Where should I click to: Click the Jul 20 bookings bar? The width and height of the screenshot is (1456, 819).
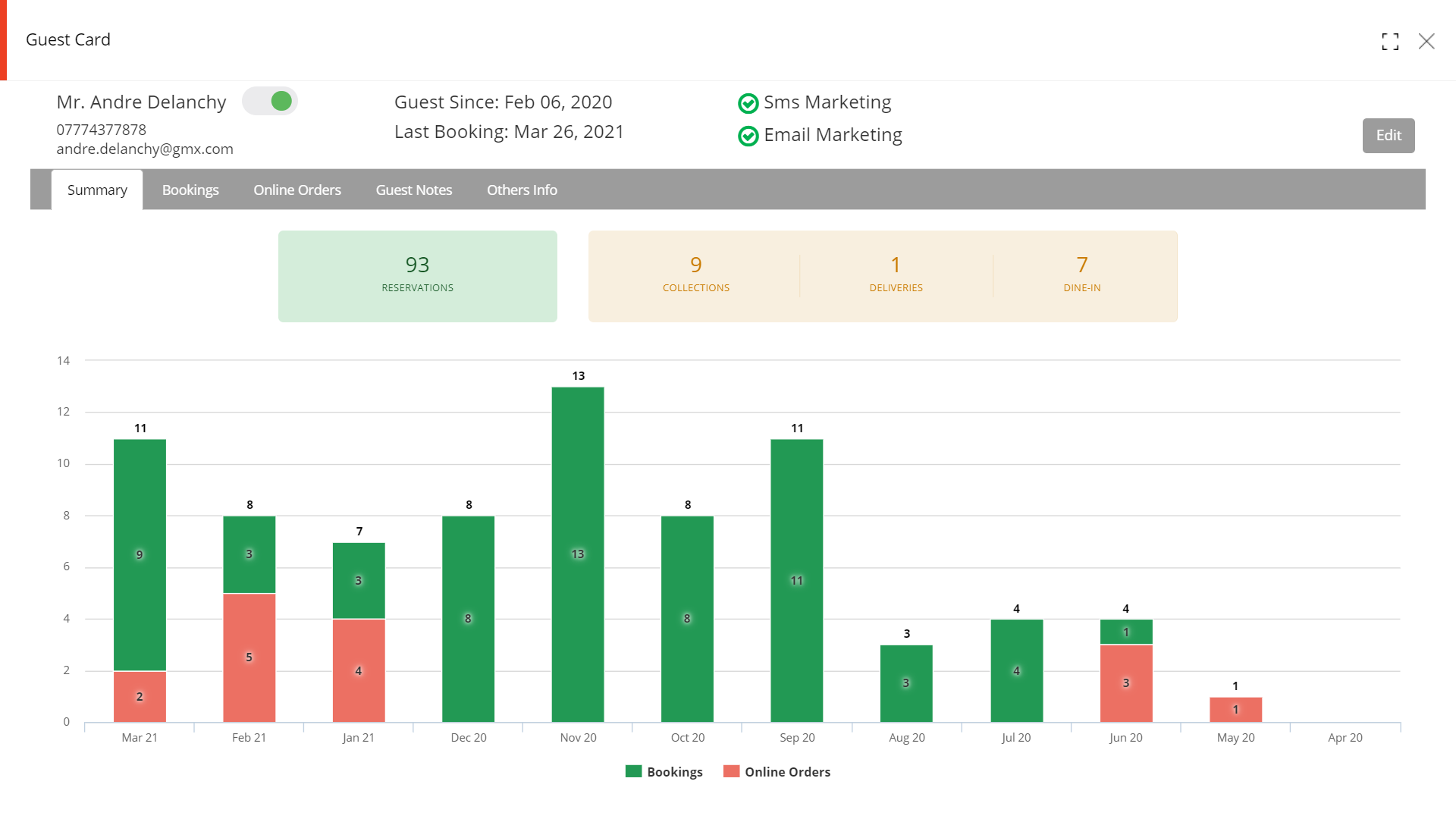pos(1016,670)
